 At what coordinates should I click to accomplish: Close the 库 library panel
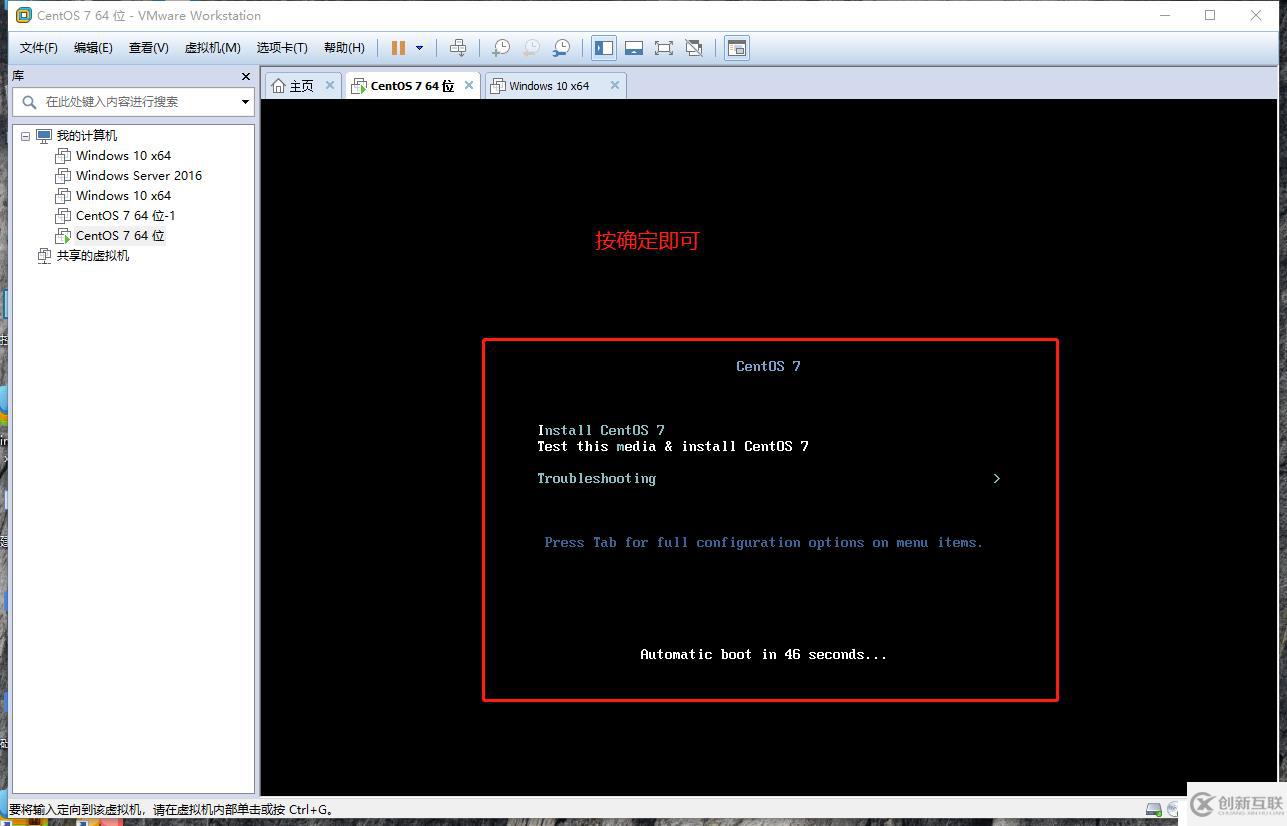click(x=246, y=76)
